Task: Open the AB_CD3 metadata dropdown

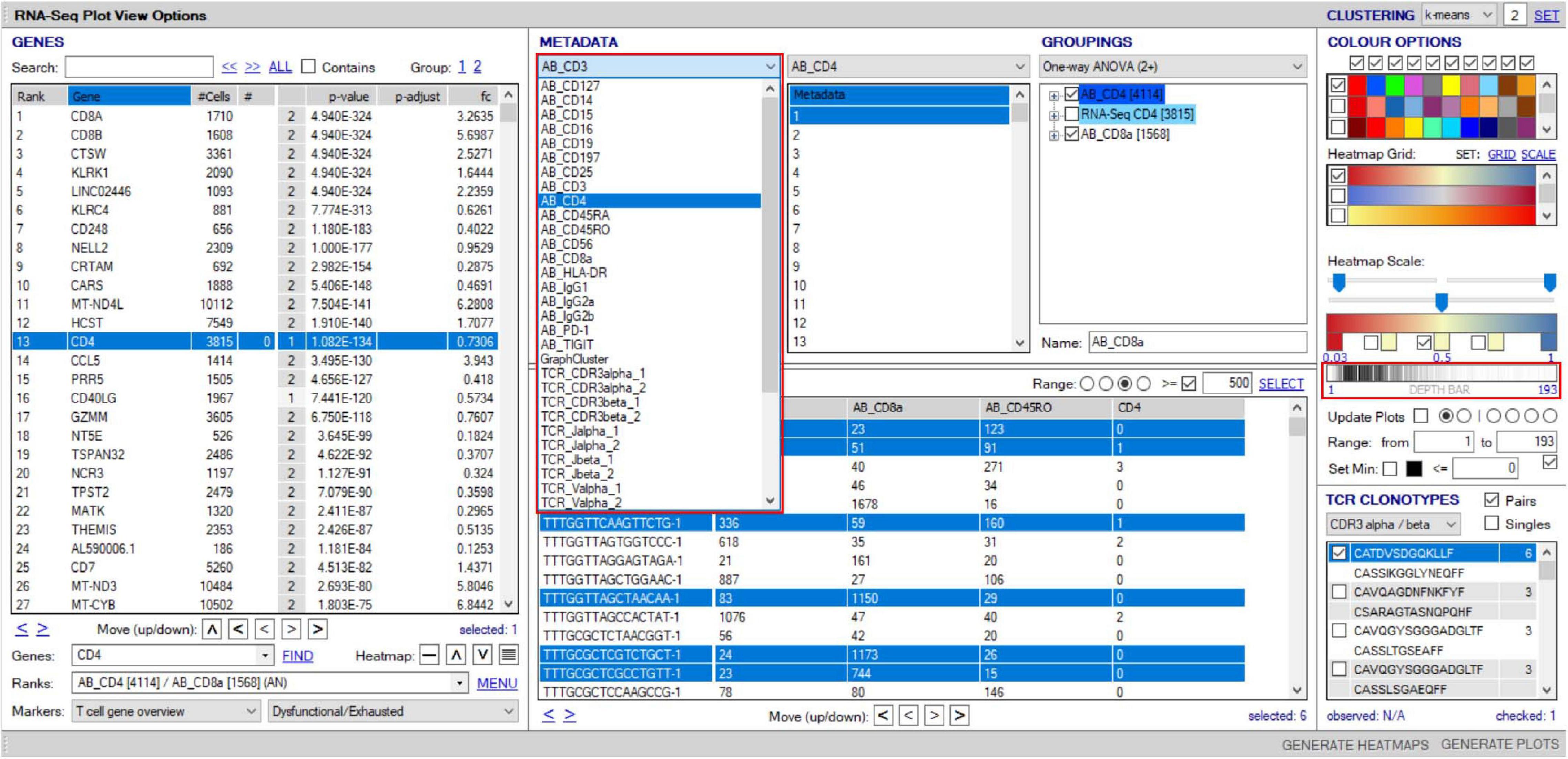Action: click(659, 66)
